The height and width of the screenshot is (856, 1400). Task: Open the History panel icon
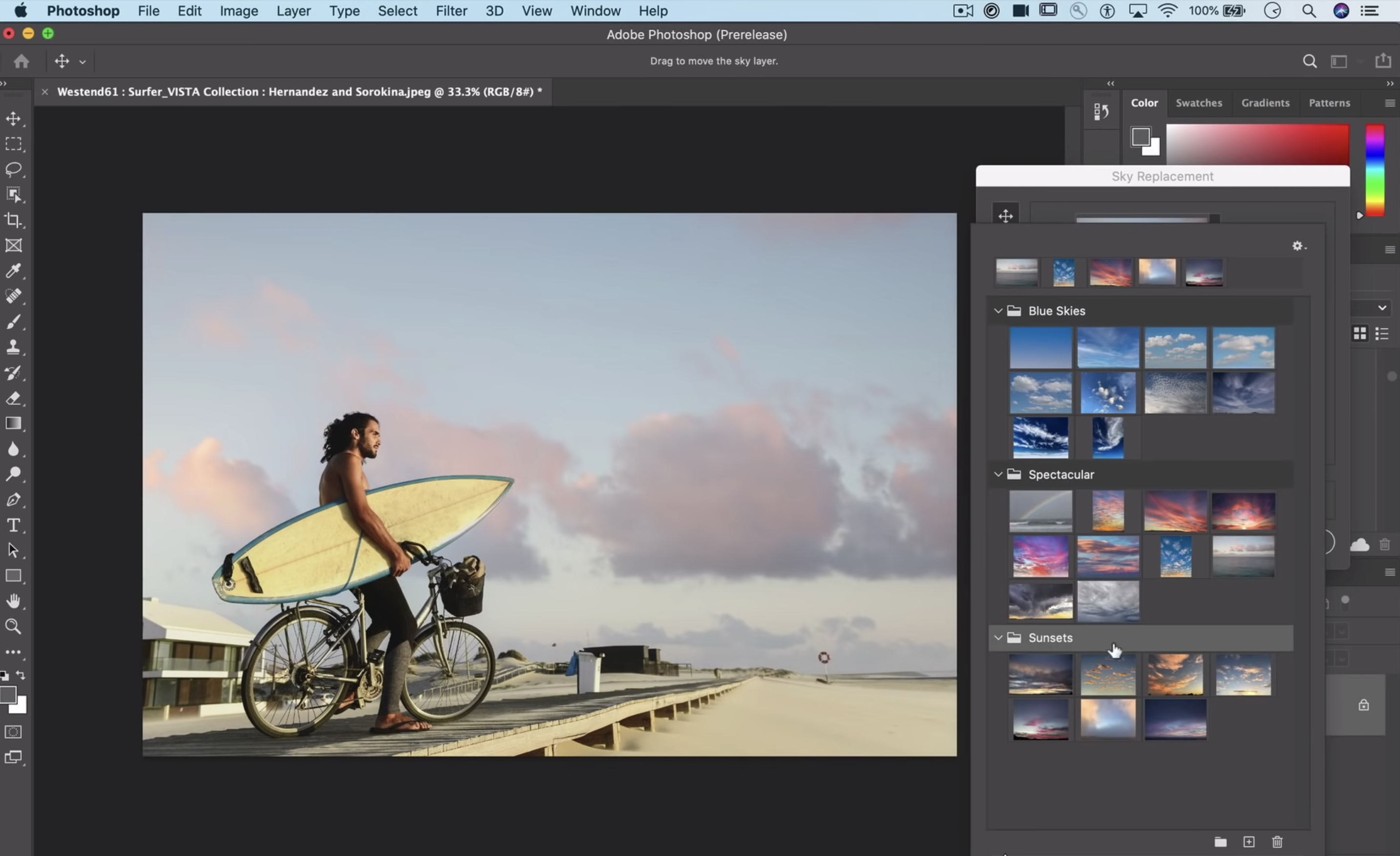click(1101, 111)
